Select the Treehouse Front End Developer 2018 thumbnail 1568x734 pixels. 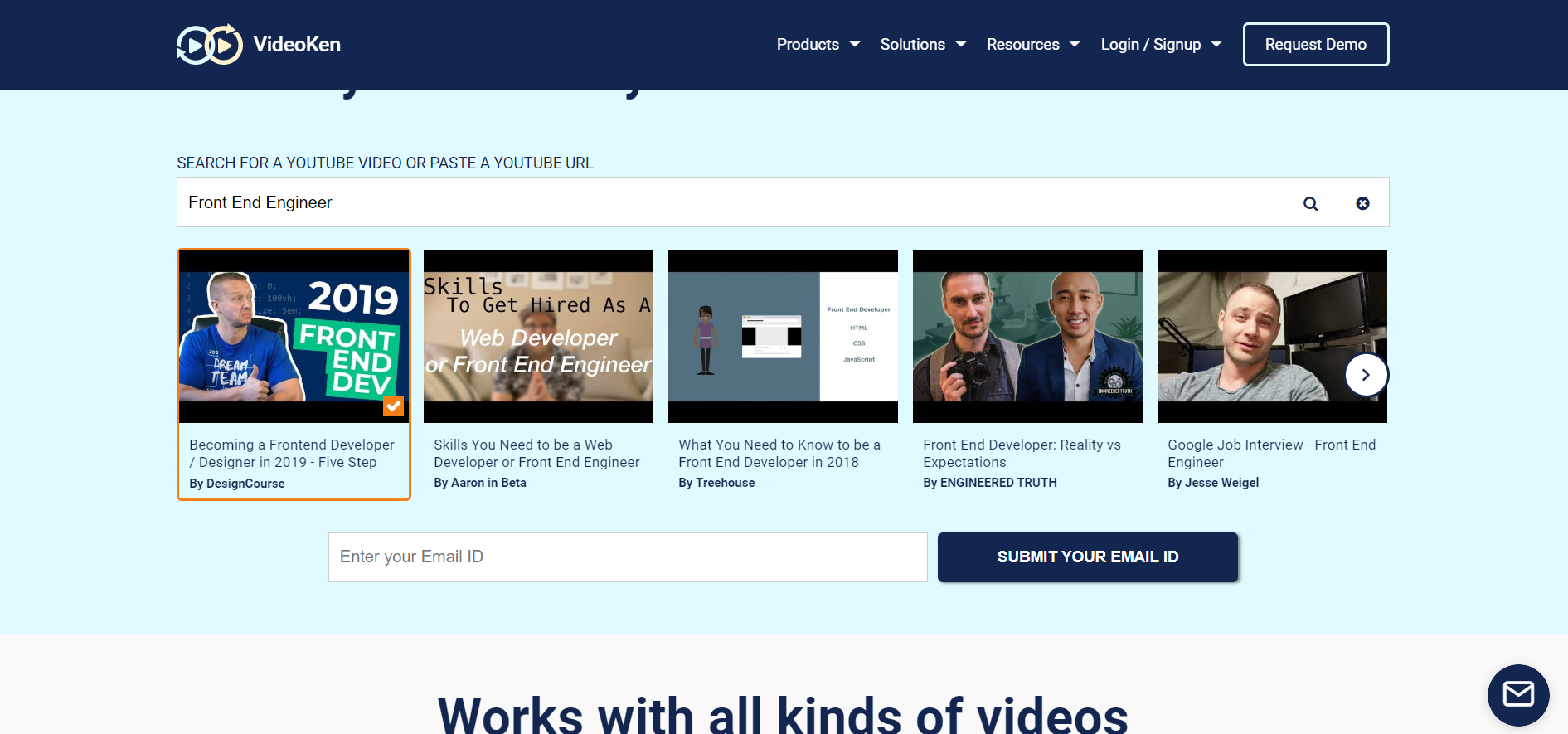(x=783, y=337)
